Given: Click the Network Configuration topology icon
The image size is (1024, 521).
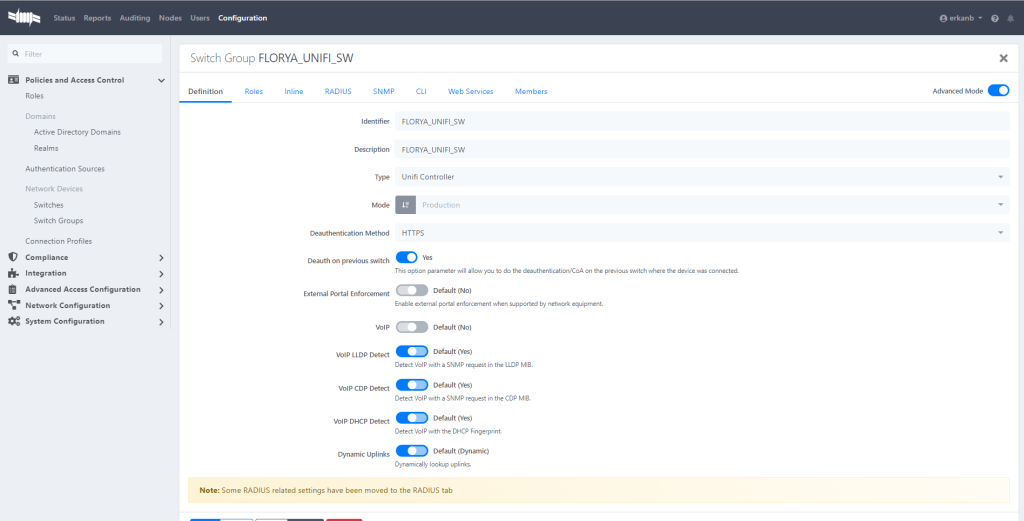Looking at the screenshot, I should click(14, 305).
